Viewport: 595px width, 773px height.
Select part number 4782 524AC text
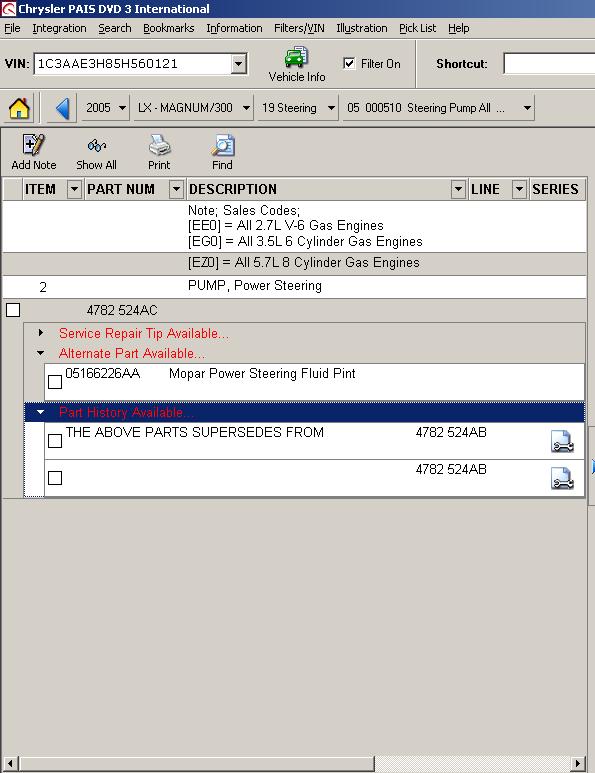122,310
